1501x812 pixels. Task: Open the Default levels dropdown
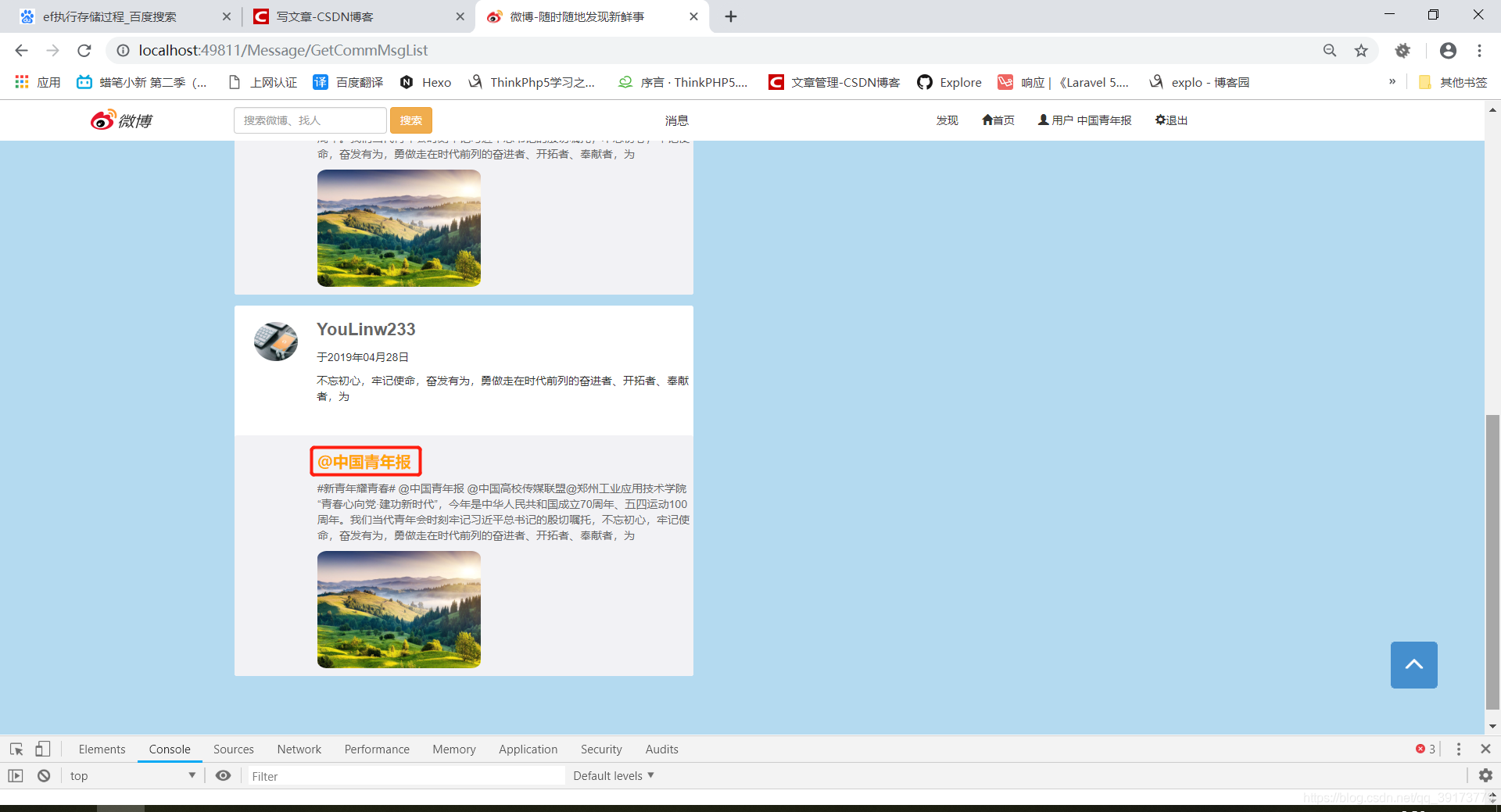click(x=614, y=775)
